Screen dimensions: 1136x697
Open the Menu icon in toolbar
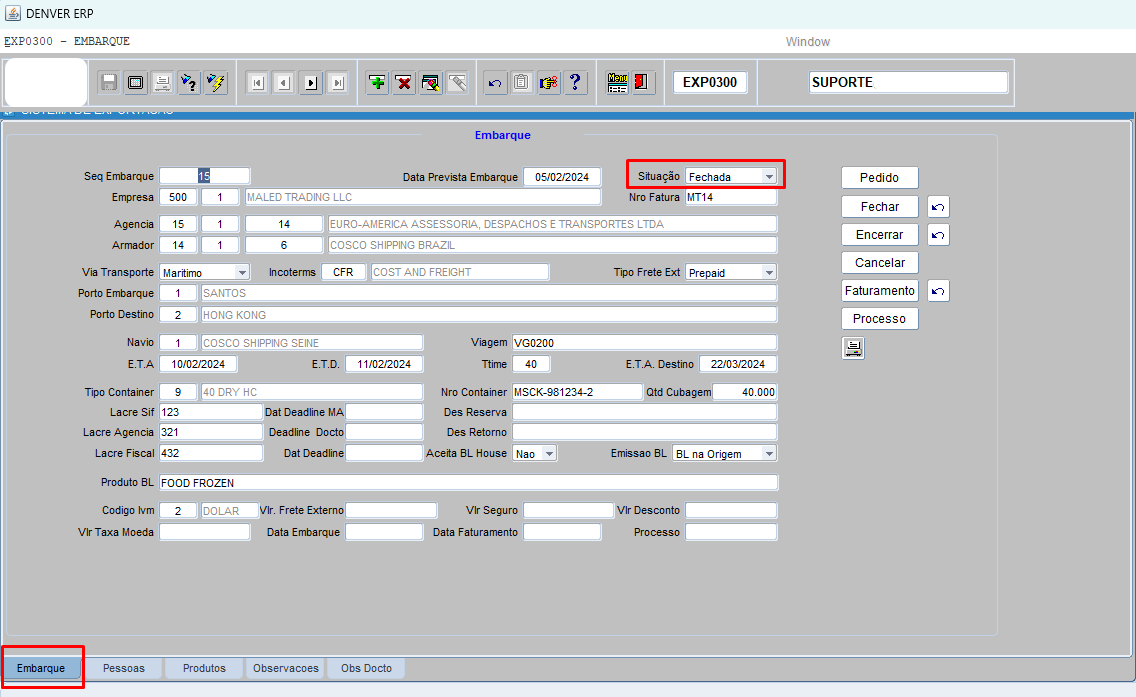[617, 83]
